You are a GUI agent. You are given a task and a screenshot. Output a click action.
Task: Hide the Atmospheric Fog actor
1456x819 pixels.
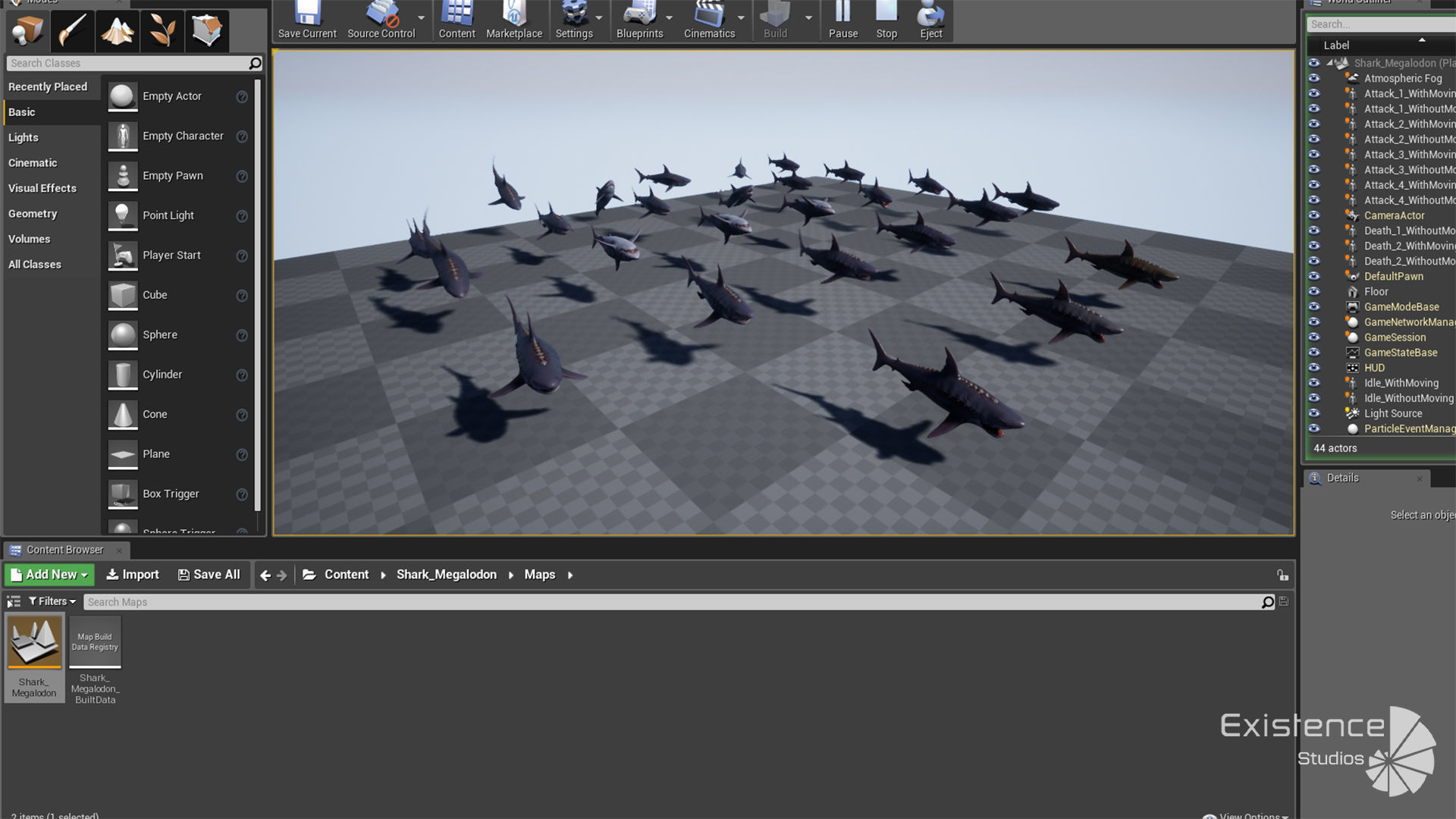pos(1314,78)
